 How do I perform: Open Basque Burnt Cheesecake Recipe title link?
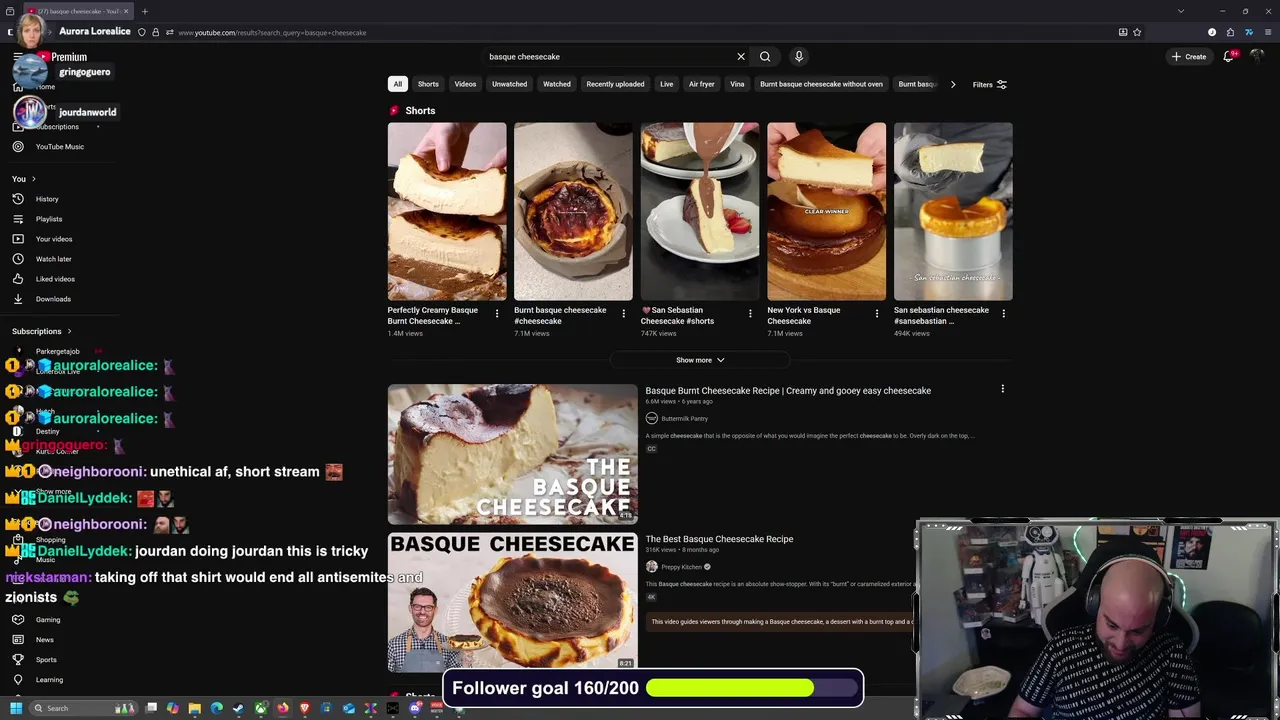[x=788, y=391]
